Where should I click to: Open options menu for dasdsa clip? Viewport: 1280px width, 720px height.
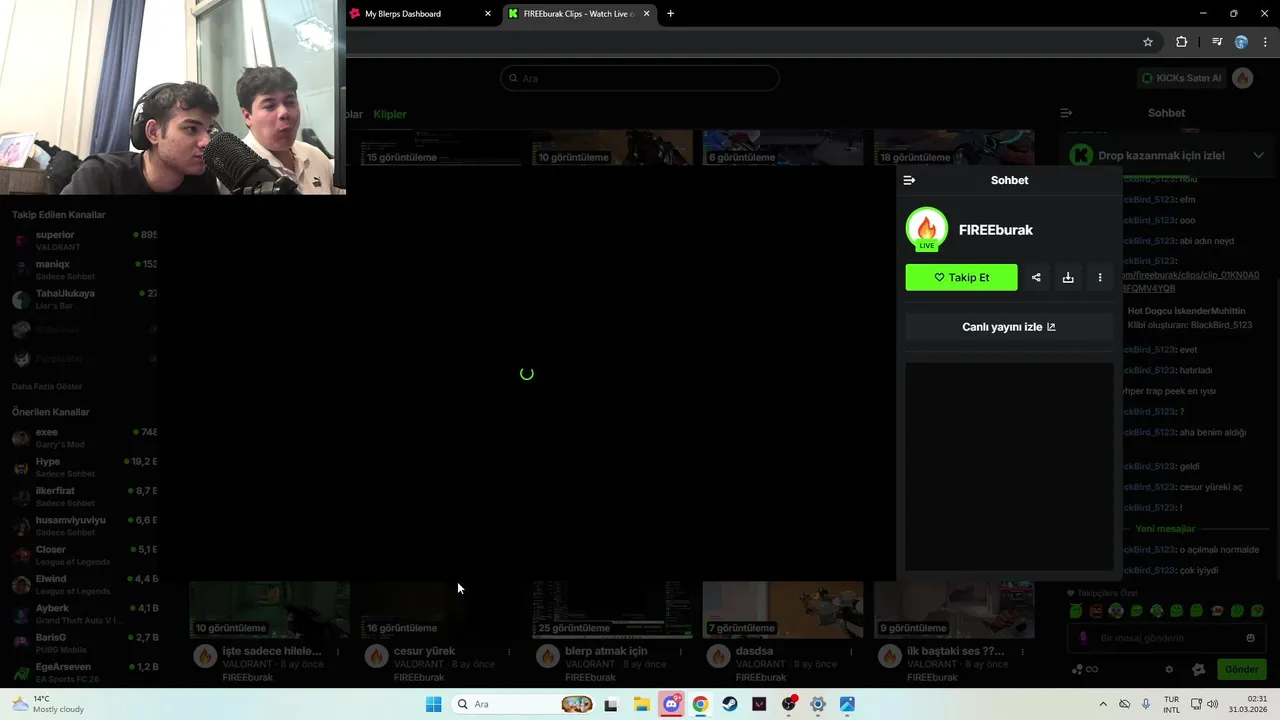click(851, 652)
